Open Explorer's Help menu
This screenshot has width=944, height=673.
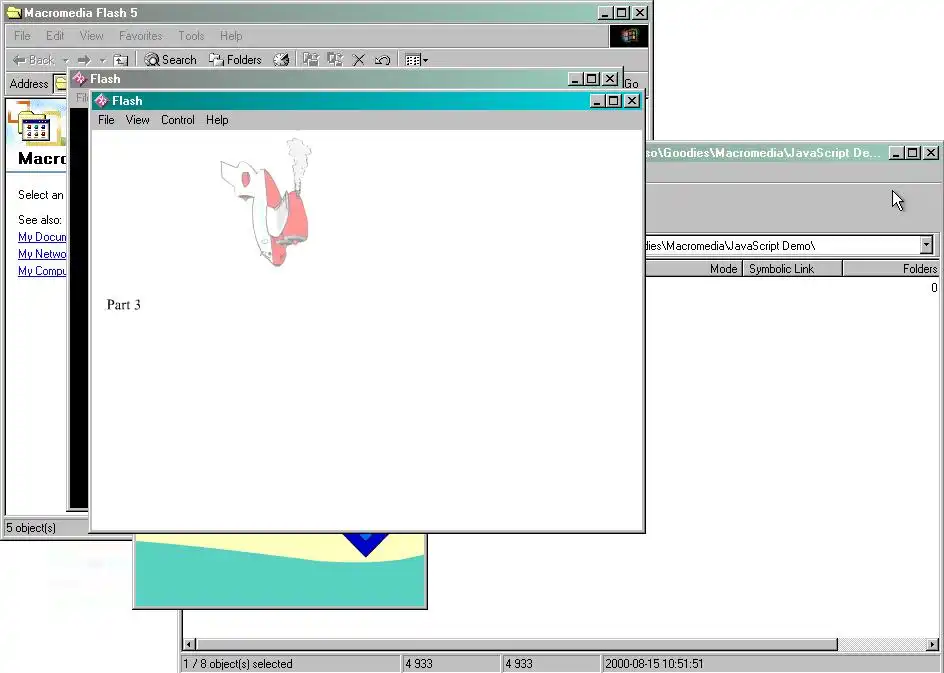coord(231,36)
